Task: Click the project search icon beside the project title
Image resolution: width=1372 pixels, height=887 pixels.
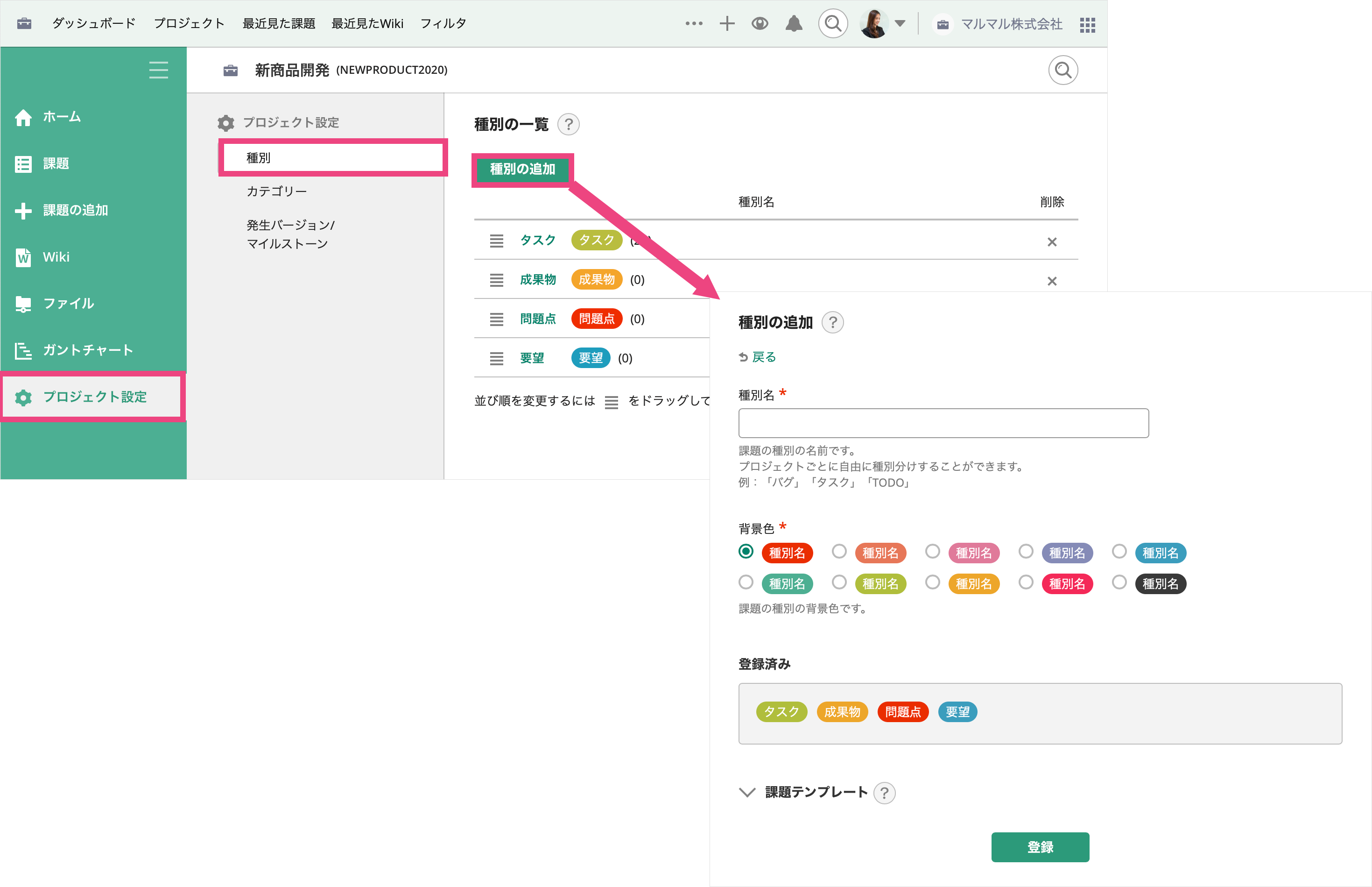Action: (x=1063, y=70)
